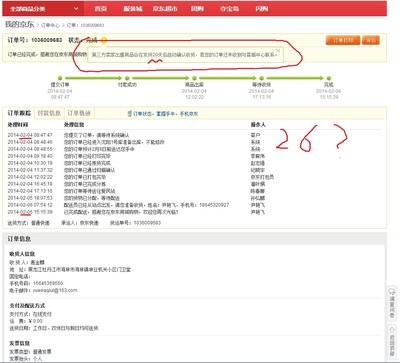Click the 提交订单 progress step dot
This screenshot has height=363, width=400.
(60, 78)
